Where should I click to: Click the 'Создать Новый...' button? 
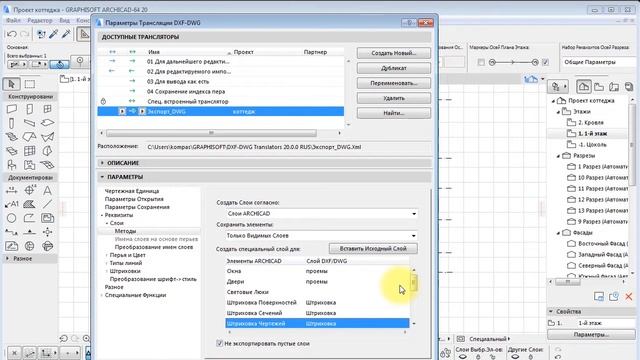tap(393, 53)
